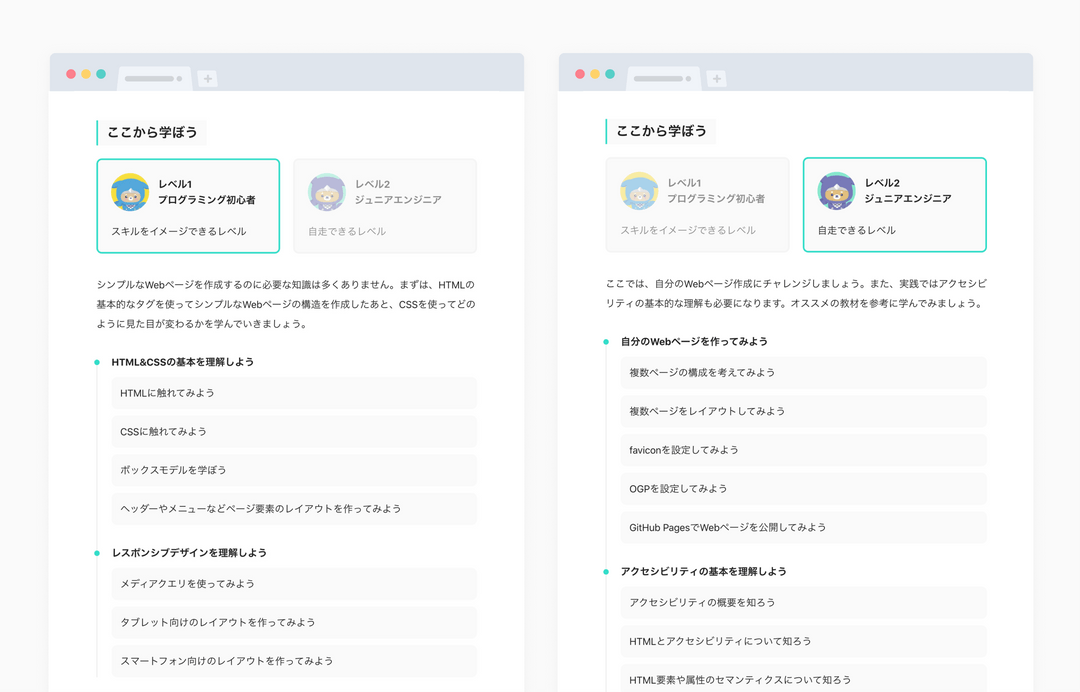Click the right window's Level 1 mascot avatar
The height and width of the screenshot is (692, 1080).
pos(639,191)
